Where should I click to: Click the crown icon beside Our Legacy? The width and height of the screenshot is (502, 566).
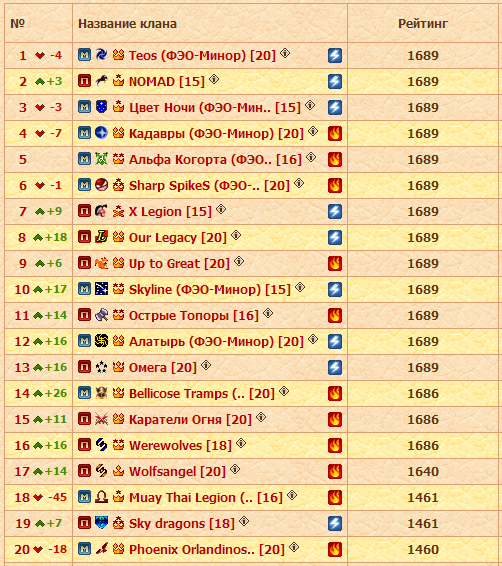click(x=118, y=237)
